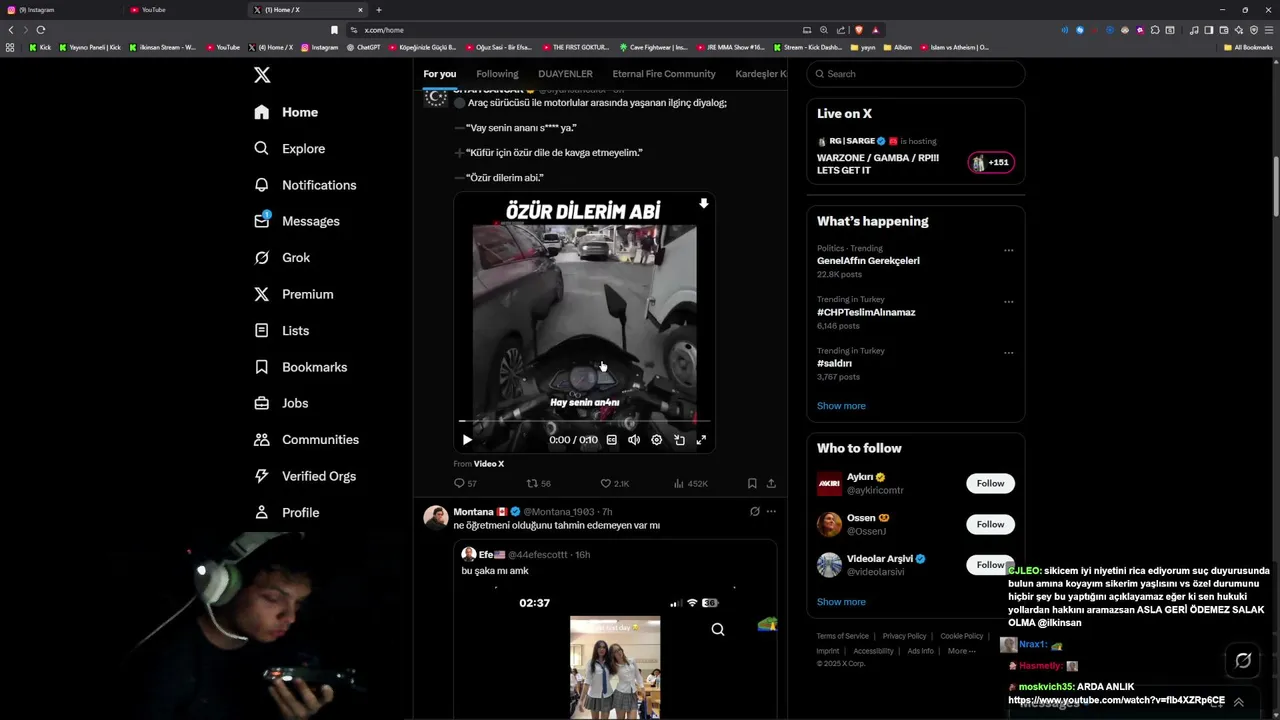This screenshot has height=720, width=1280.
Task: Reload the page
Action: (40, 30)
